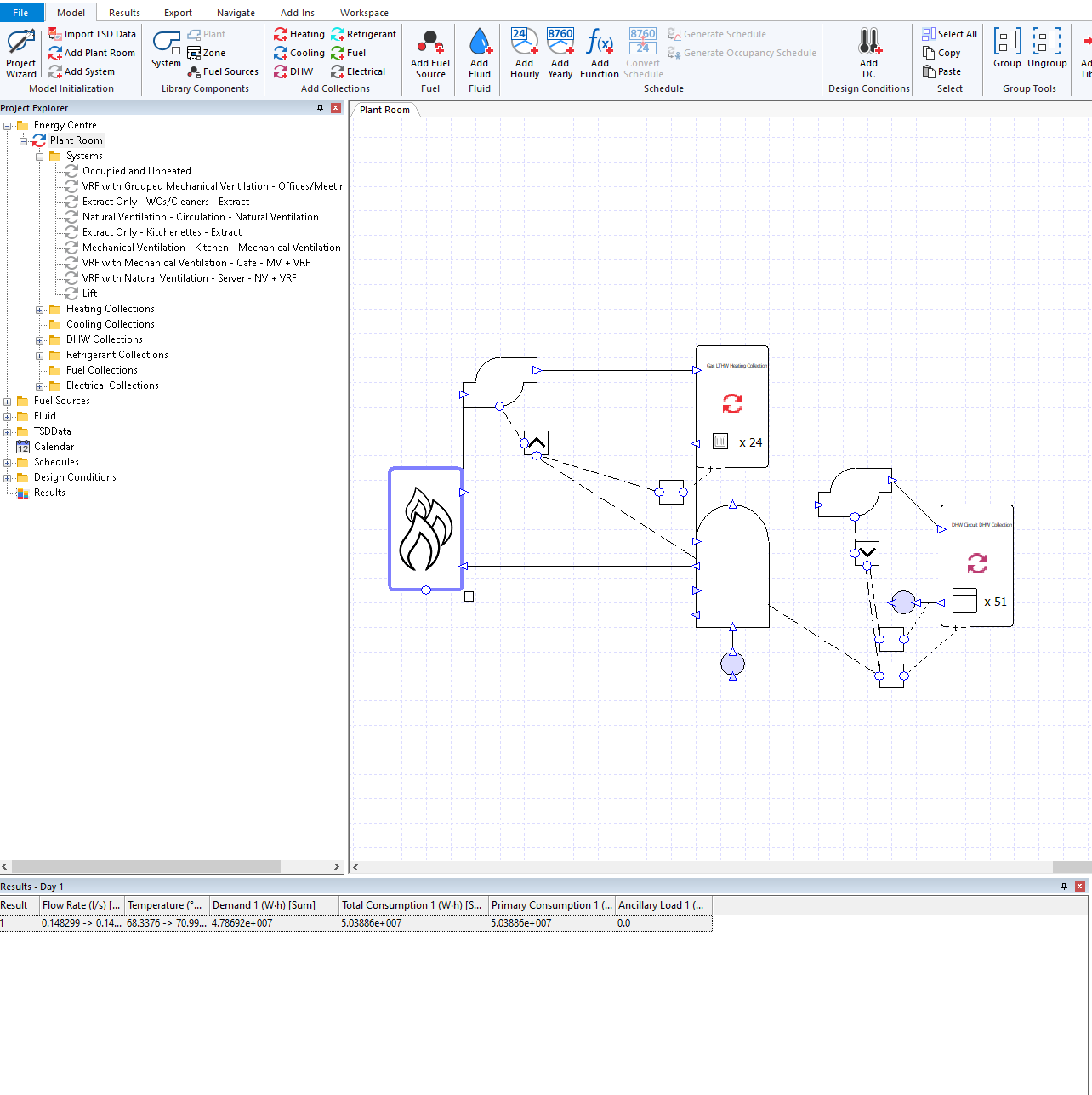Click Add DC design conditions icon
1092x1095 pixels.
point(868,43)
